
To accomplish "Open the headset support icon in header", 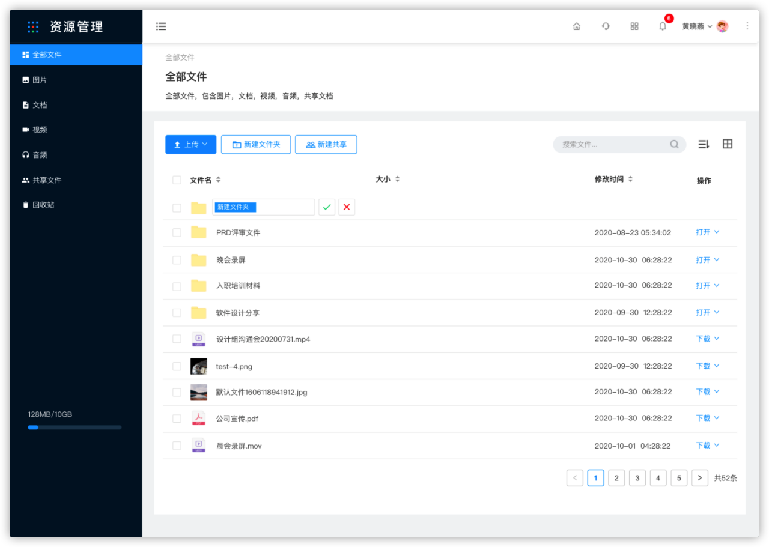I will [605, 27].
